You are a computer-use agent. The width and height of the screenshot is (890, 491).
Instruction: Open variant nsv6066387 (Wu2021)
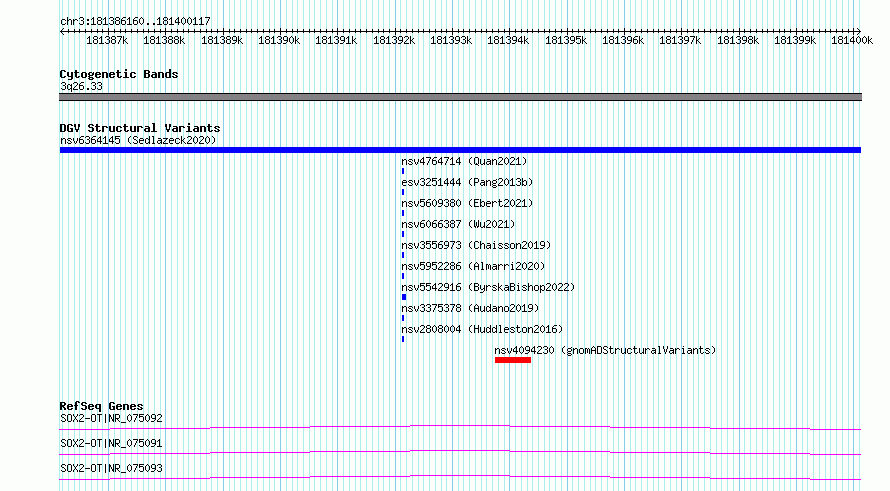click(x=458, y=224)
